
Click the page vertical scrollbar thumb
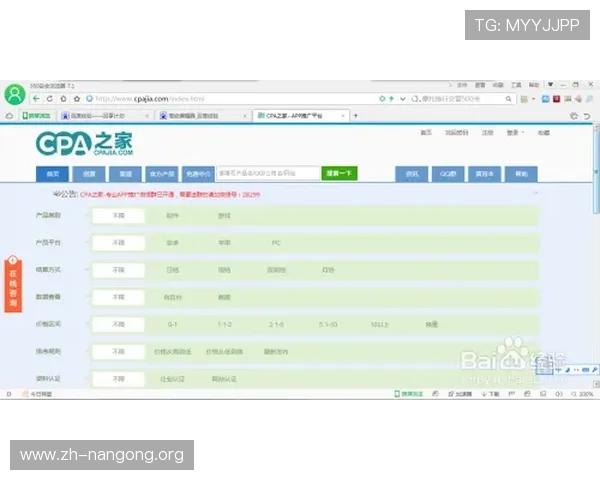click(596, 170)
